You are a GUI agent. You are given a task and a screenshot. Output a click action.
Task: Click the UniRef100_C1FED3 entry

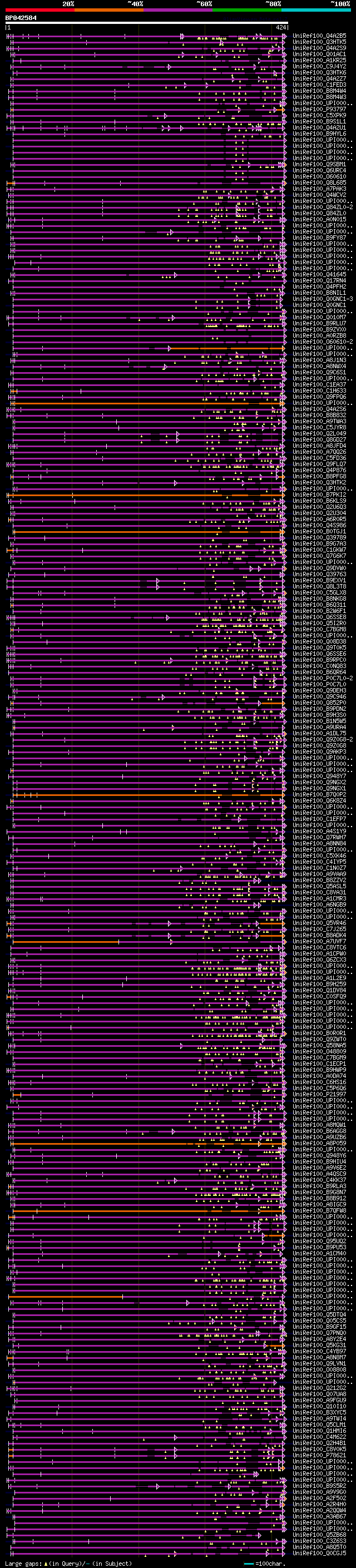319,85
